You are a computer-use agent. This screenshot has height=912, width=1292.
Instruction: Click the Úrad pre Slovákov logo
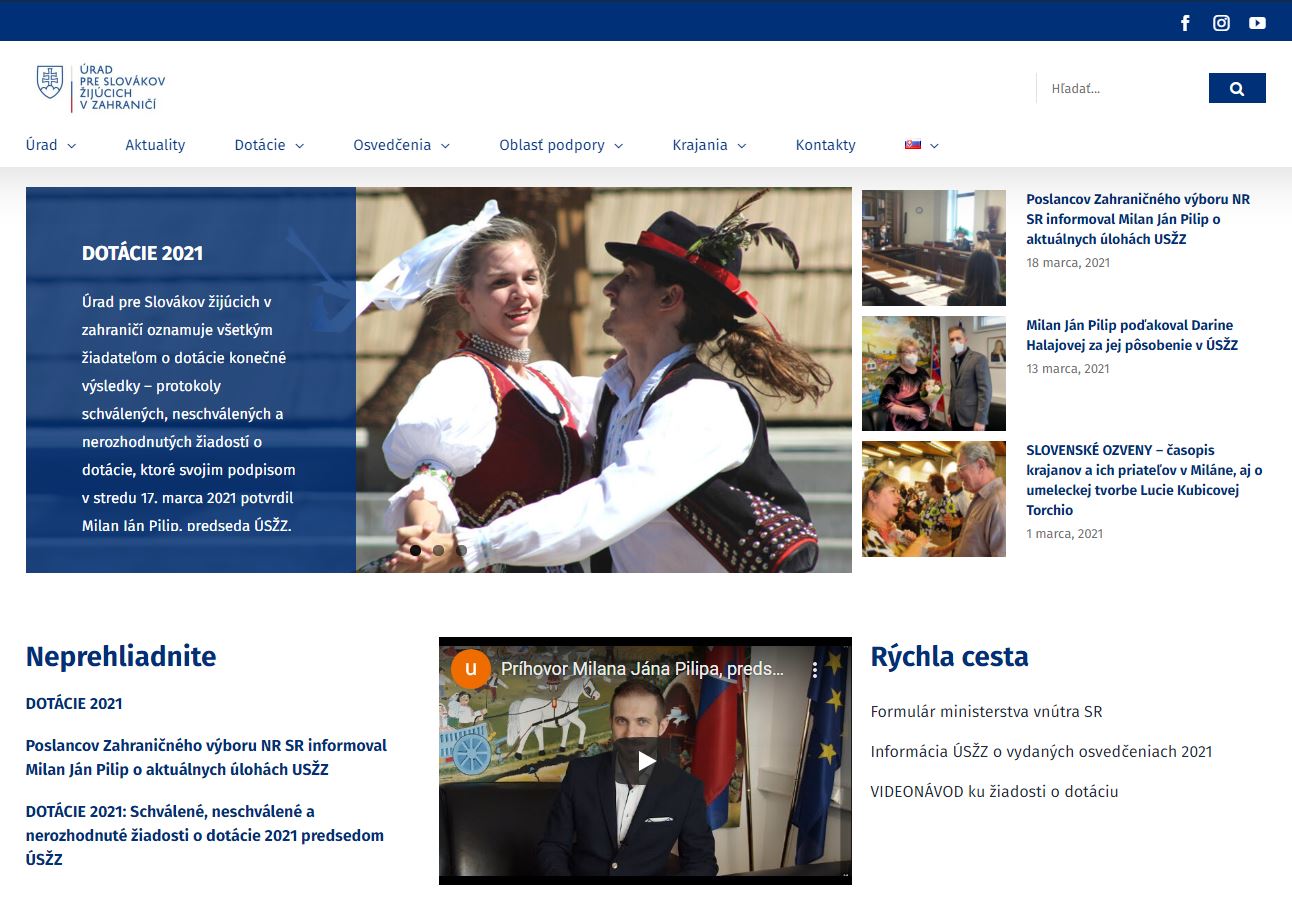tap(100, 88)
